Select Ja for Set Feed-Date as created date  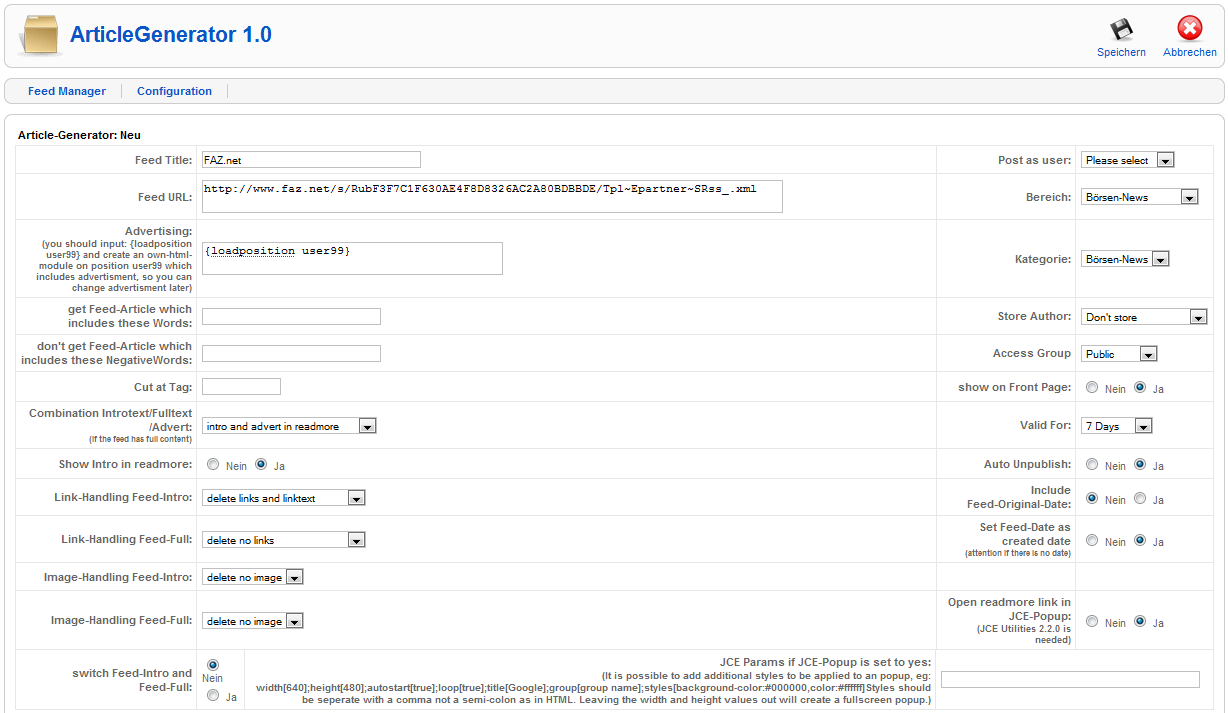click(x=1140, y=540)
